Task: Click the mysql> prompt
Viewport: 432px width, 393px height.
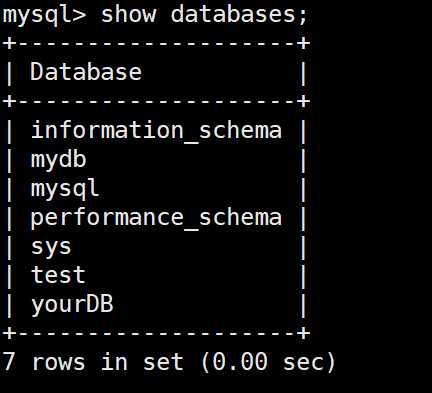Action: pyautogui.click(x=44, y=16)
